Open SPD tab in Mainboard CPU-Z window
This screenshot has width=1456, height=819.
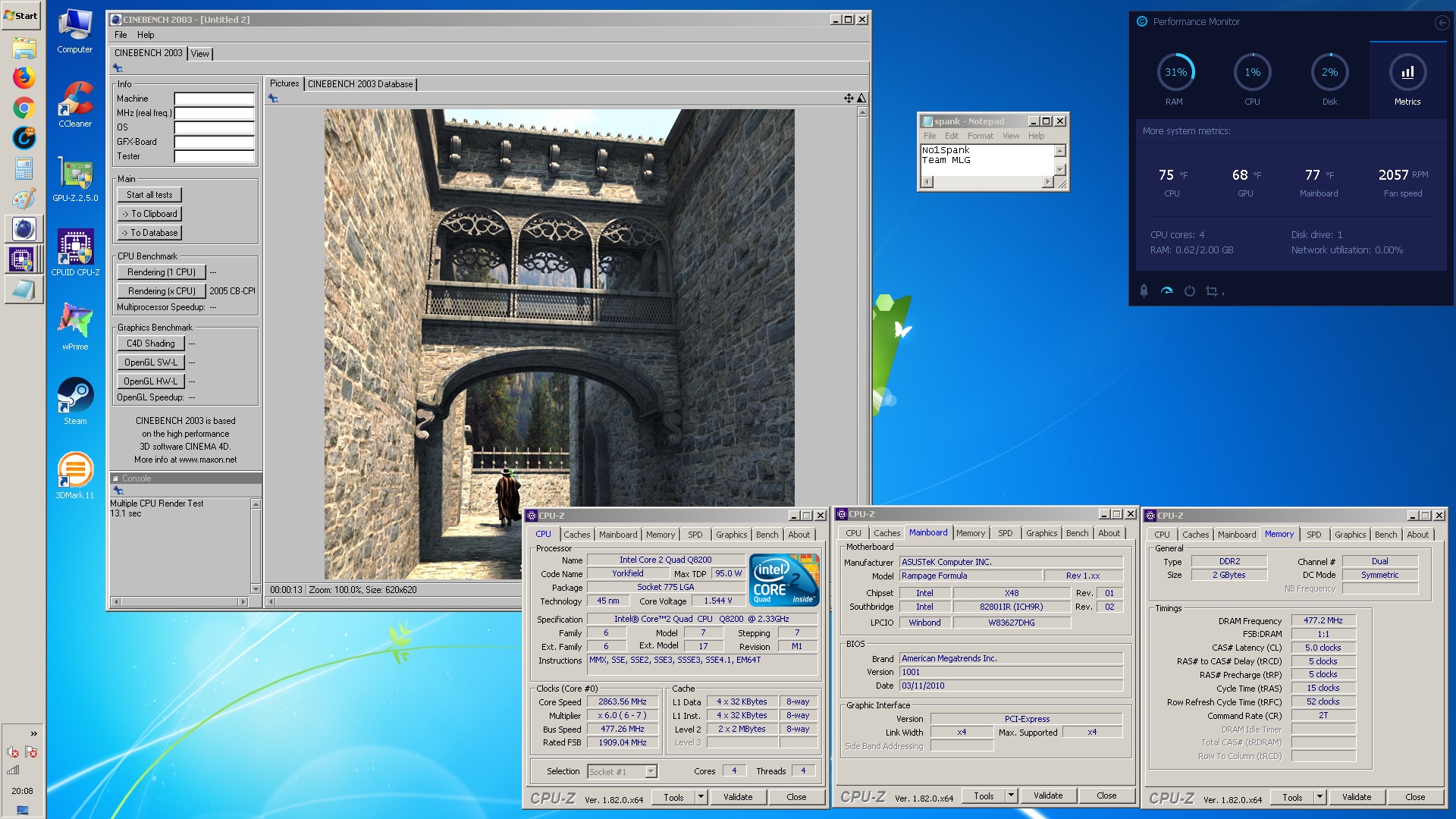1005,533
